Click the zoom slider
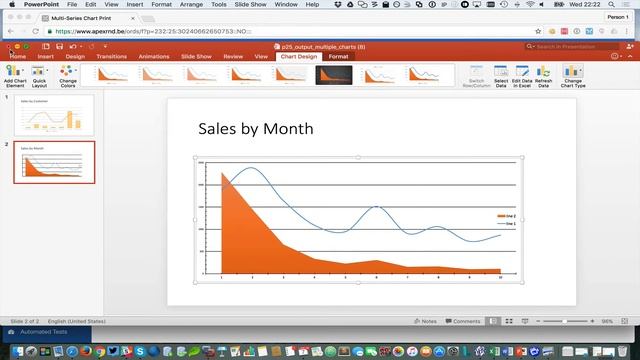Viewport: 640px width, 360px height. [x=565, y=321]
